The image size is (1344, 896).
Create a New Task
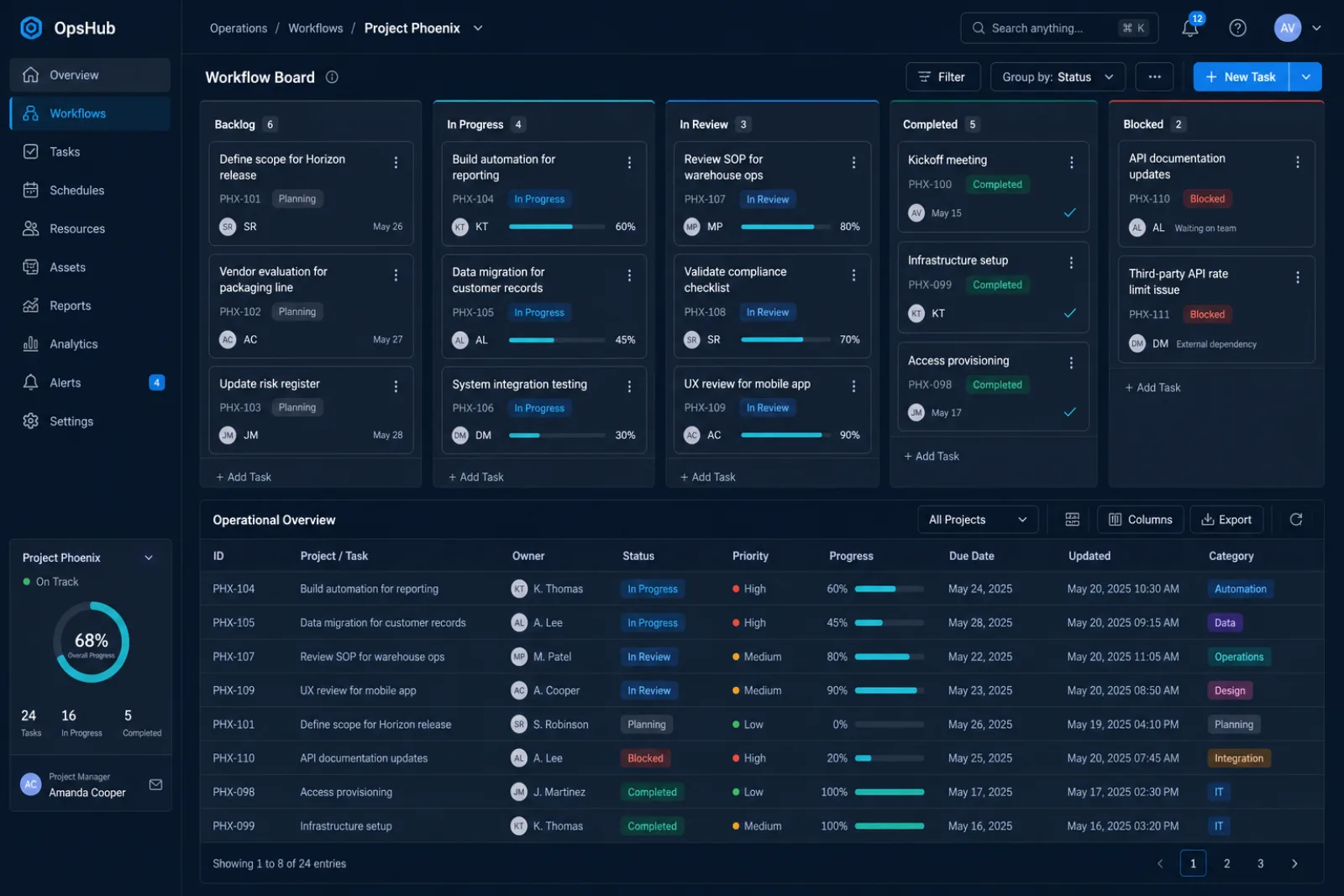click(1241, 76)
